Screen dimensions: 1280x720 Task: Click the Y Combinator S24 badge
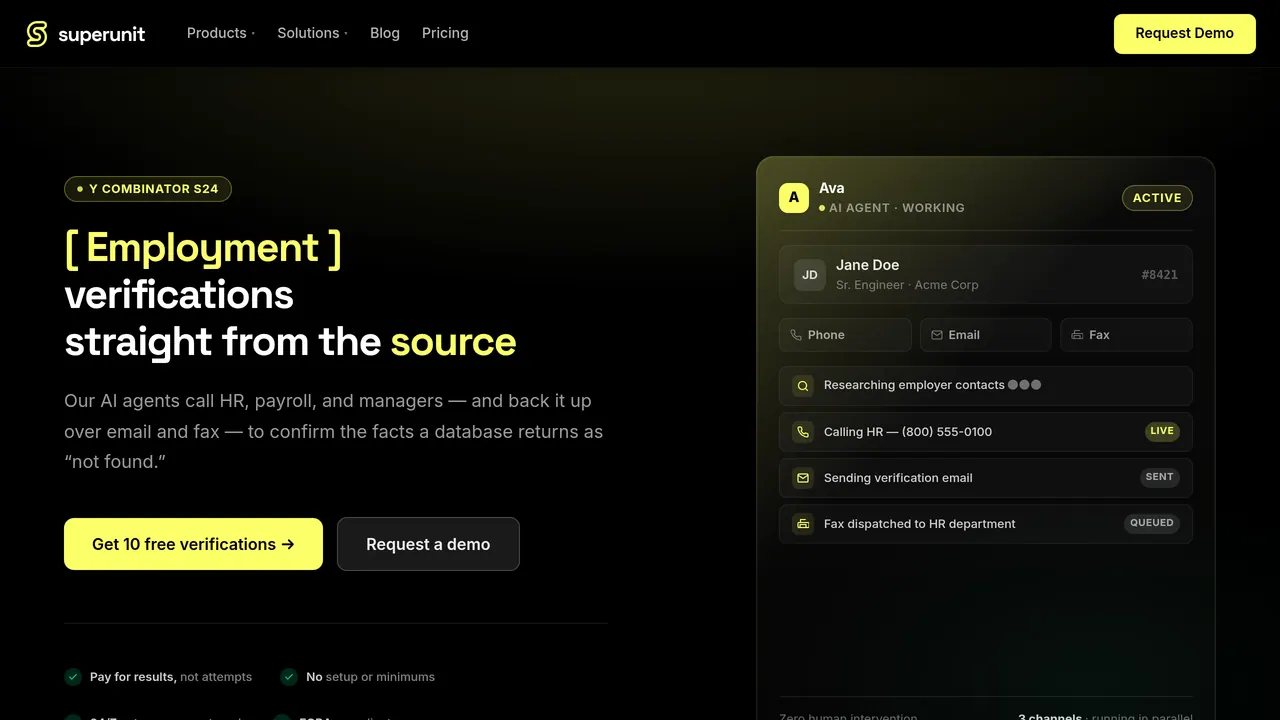pos(148,188)
